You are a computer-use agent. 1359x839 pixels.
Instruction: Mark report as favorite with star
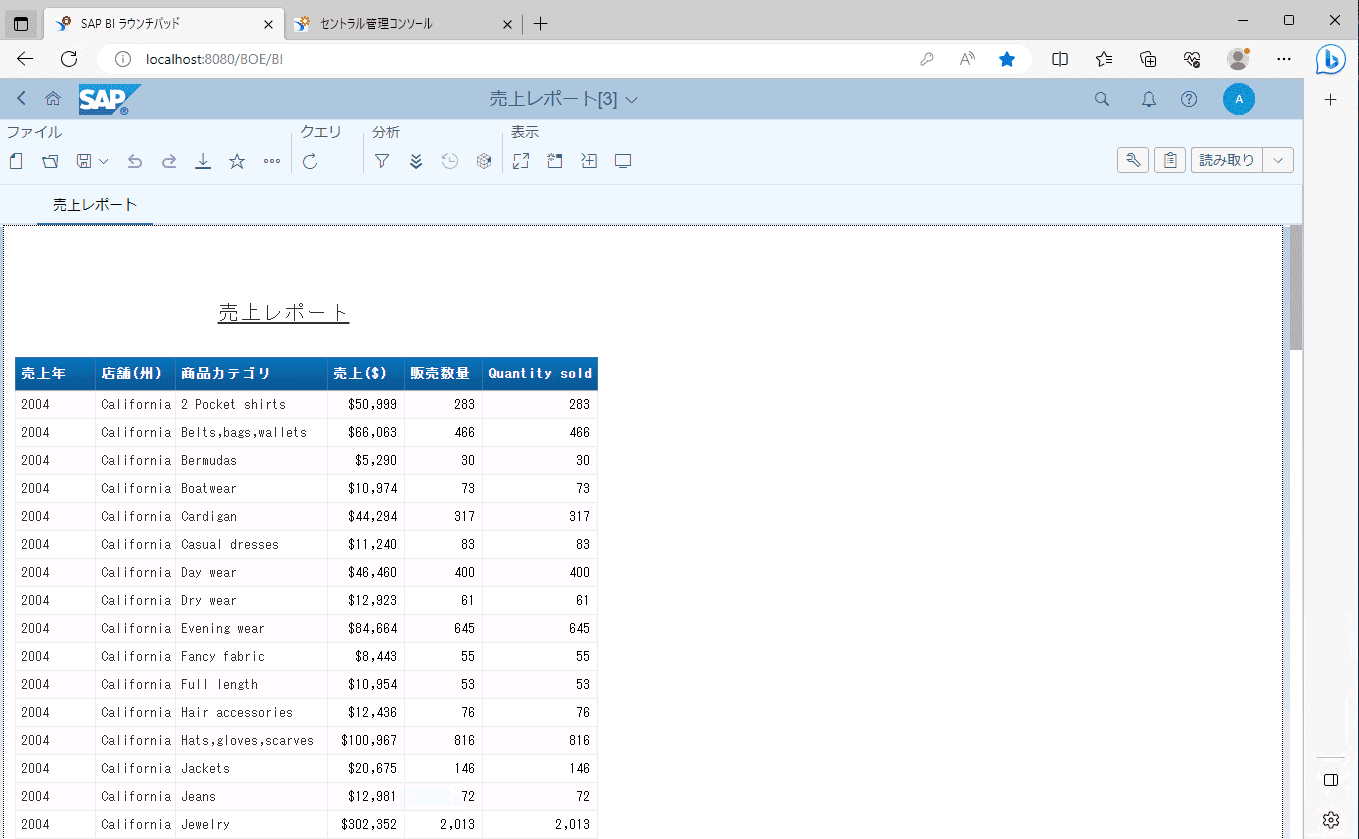pyautogui.click(x=237, y=161)
